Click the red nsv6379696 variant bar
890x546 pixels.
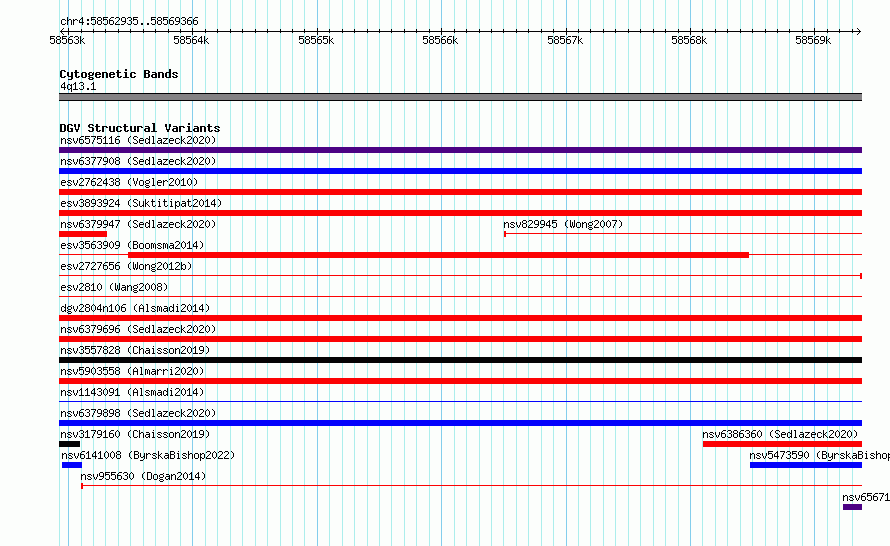(x=460, y=339)
